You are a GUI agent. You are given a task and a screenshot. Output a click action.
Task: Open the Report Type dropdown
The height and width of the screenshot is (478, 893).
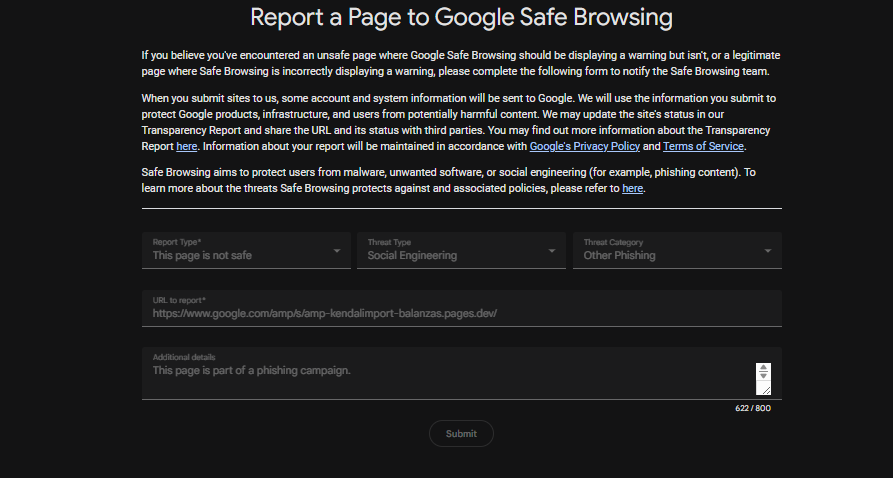(x=246, y=250)
